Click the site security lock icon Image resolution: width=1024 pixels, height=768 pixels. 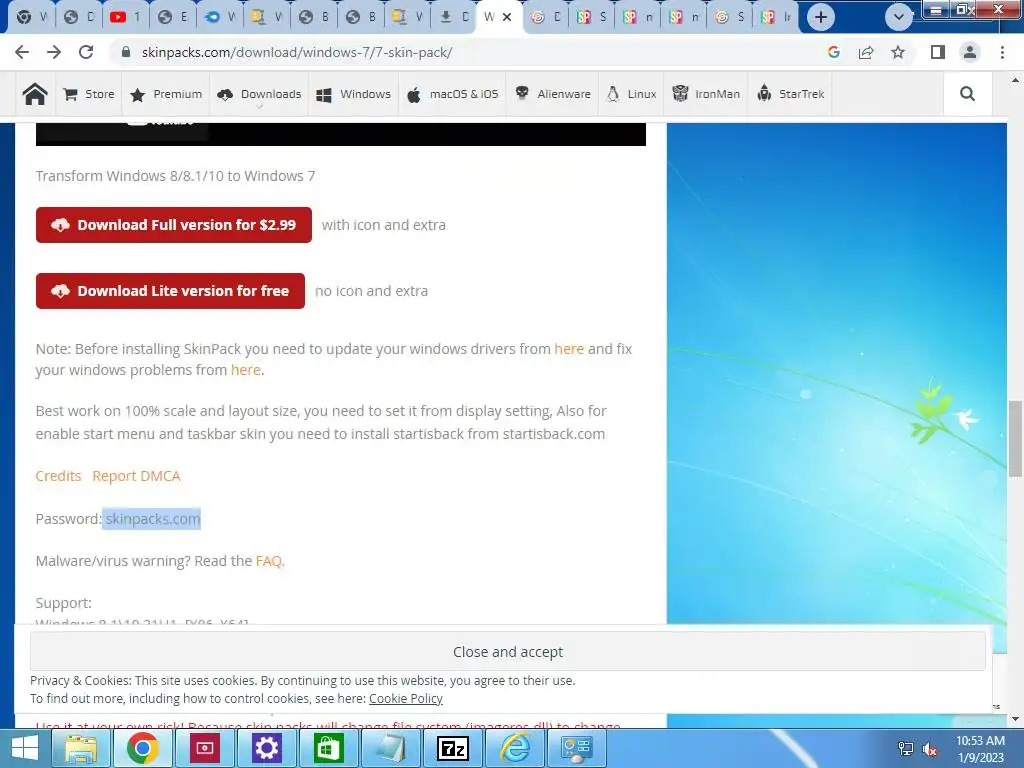point(126,52)
